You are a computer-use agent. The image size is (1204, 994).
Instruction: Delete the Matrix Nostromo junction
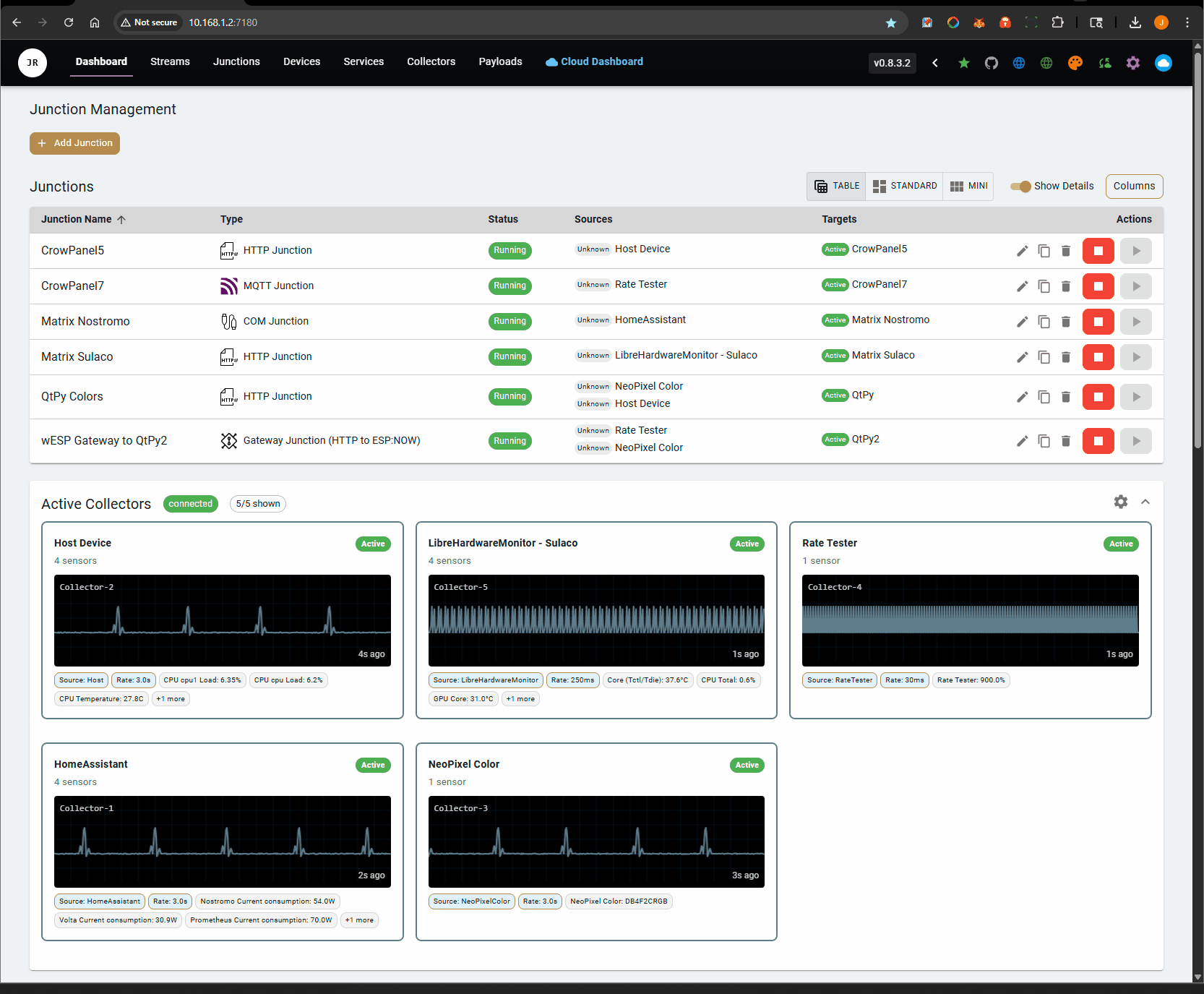pos(1065,322)
